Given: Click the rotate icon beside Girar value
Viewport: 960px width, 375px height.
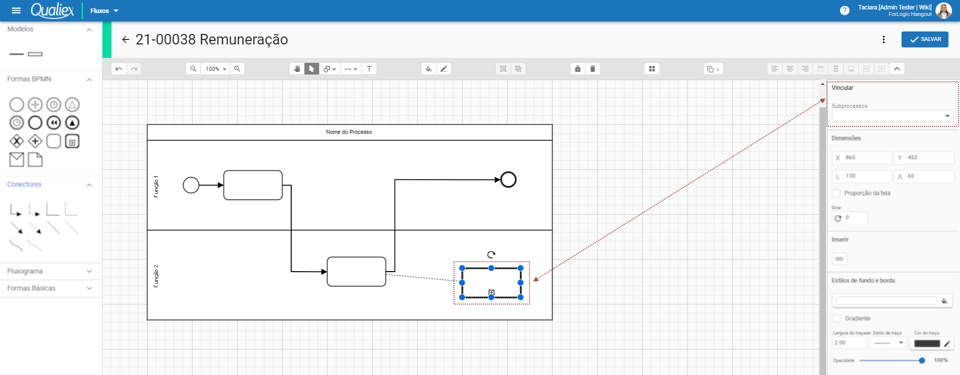Looking at the screenshot, I should (838, 218).
